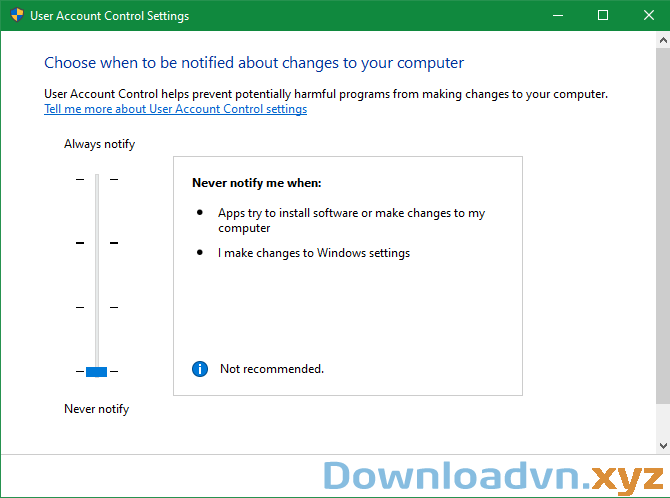
Task: Click 'Apps try to install software' bullet text
Action: (x=351, y=220)
